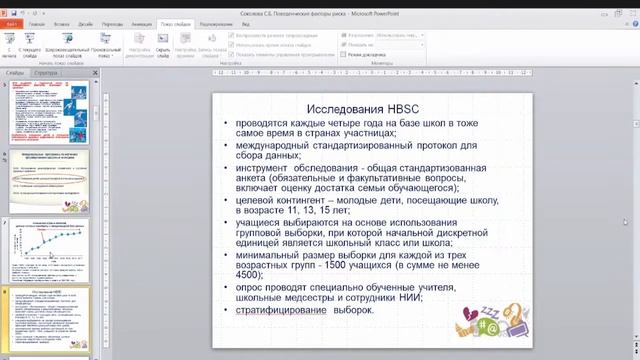Select slide thumbnail with red oval highlight
The height and width of the screenshot is (360, 640).
point(49,181)
